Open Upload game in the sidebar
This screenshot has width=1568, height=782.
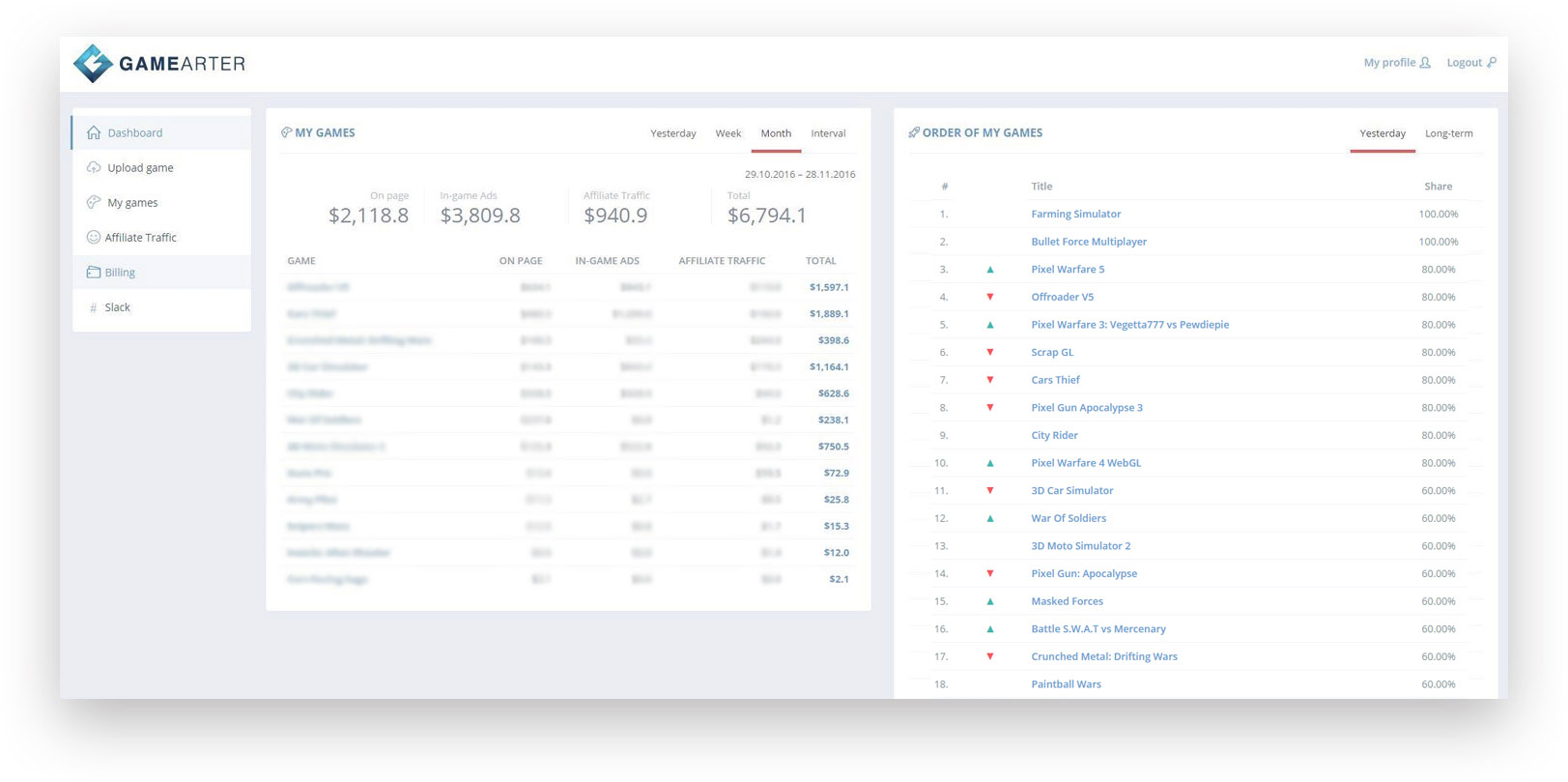161,167
